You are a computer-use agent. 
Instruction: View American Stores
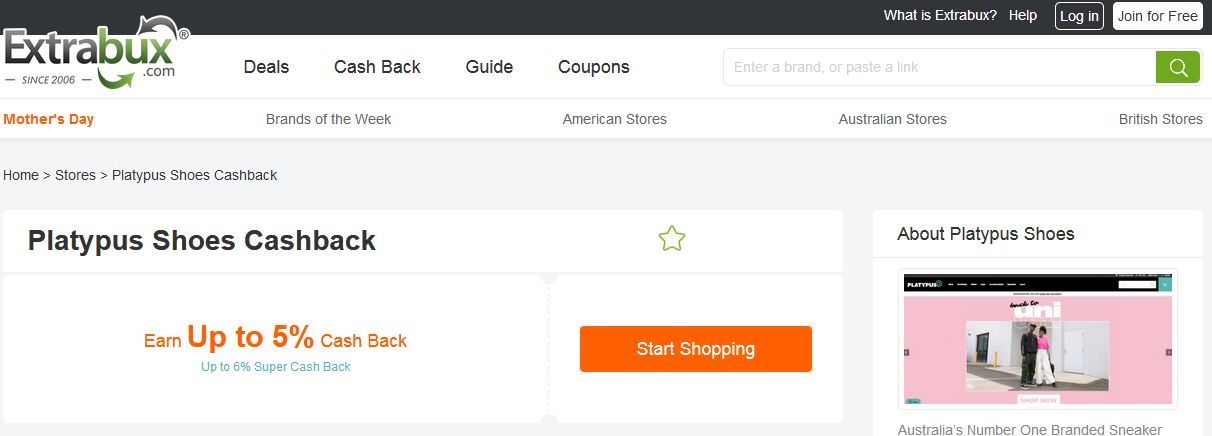click(614, 119)
